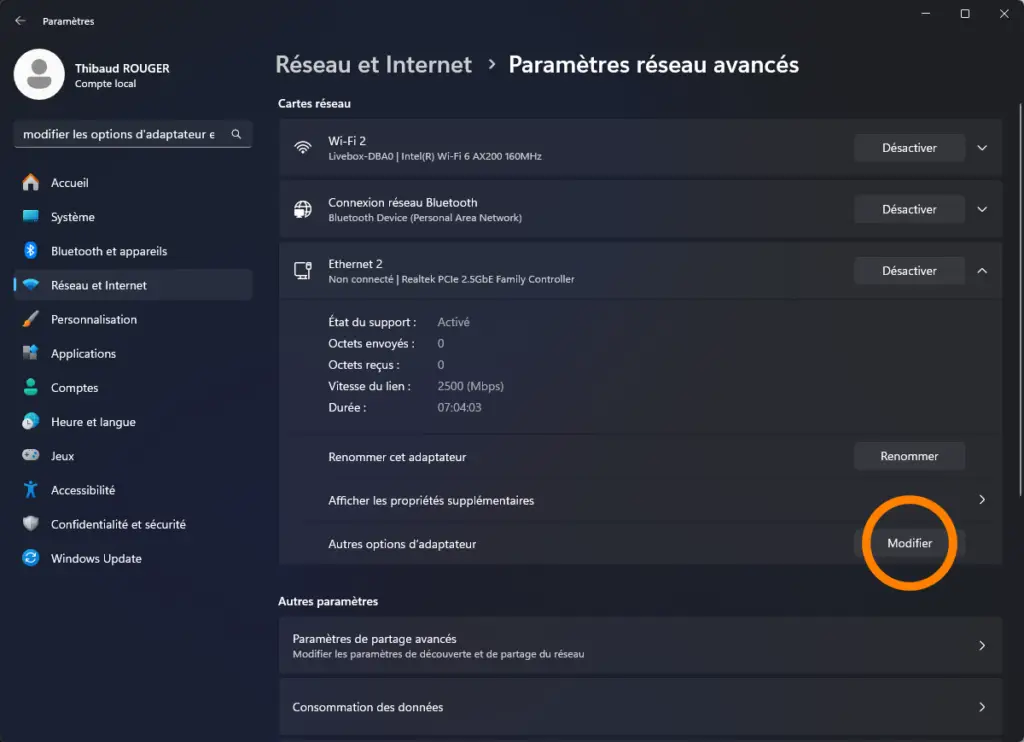This screenshot has height=742, width=1024.
Task: Go to Accueil in sidebar
Action: 133,183
